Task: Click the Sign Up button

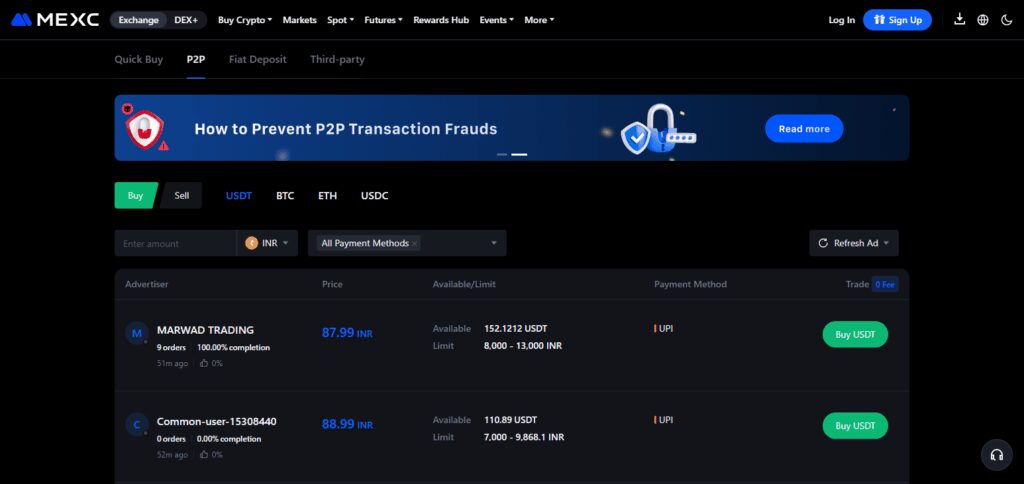Action: click(x=897, y=20)
